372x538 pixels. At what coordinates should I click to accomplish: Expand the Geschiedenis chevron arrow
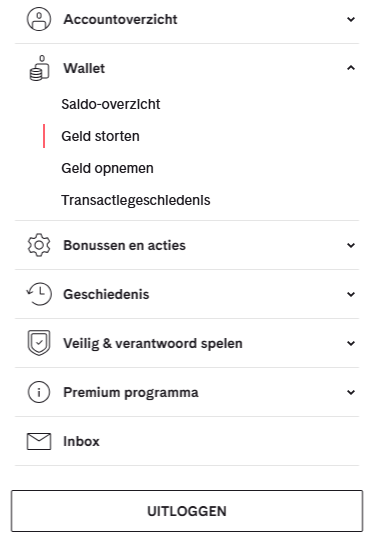click(351, 294)
